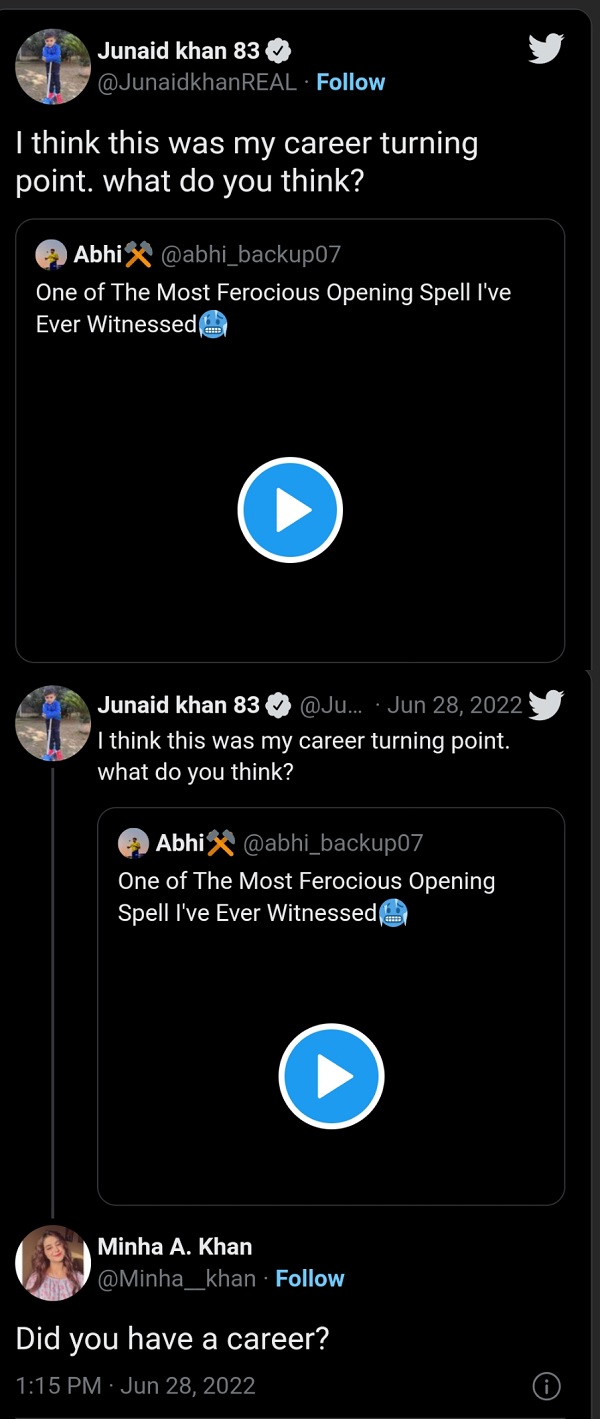Click the Jun 28, 2022 date in reply header
Image resolution: width=600 pixels, height=1419 pixels.
[x=454, y=705]
